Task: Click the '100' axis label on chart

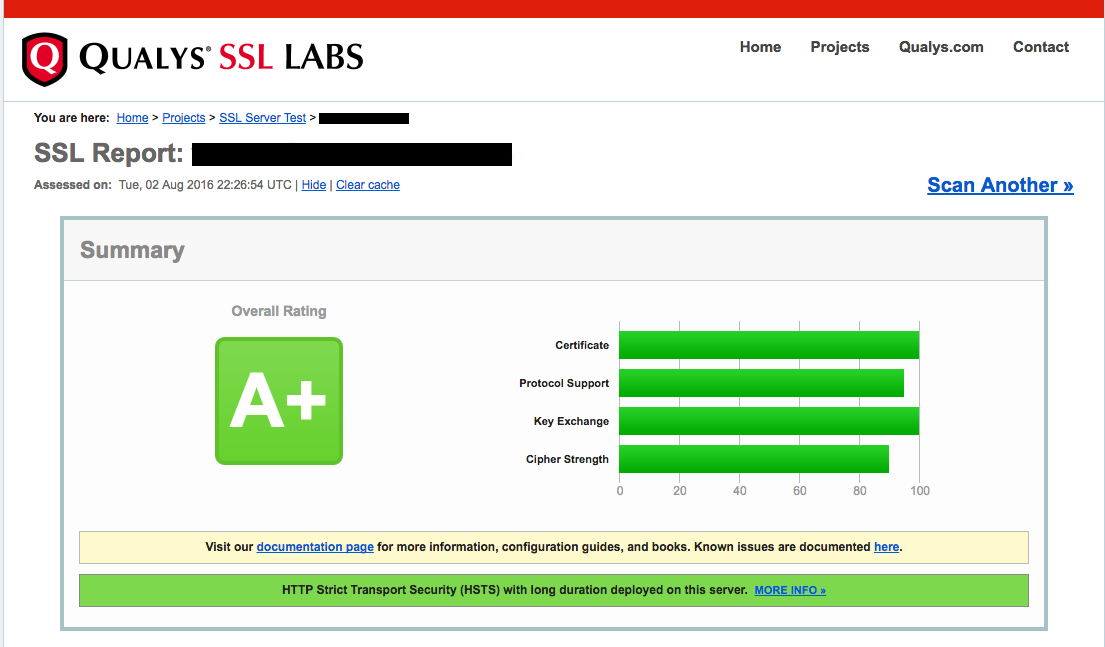Action: pyautogui.click(x=920, y=491)
